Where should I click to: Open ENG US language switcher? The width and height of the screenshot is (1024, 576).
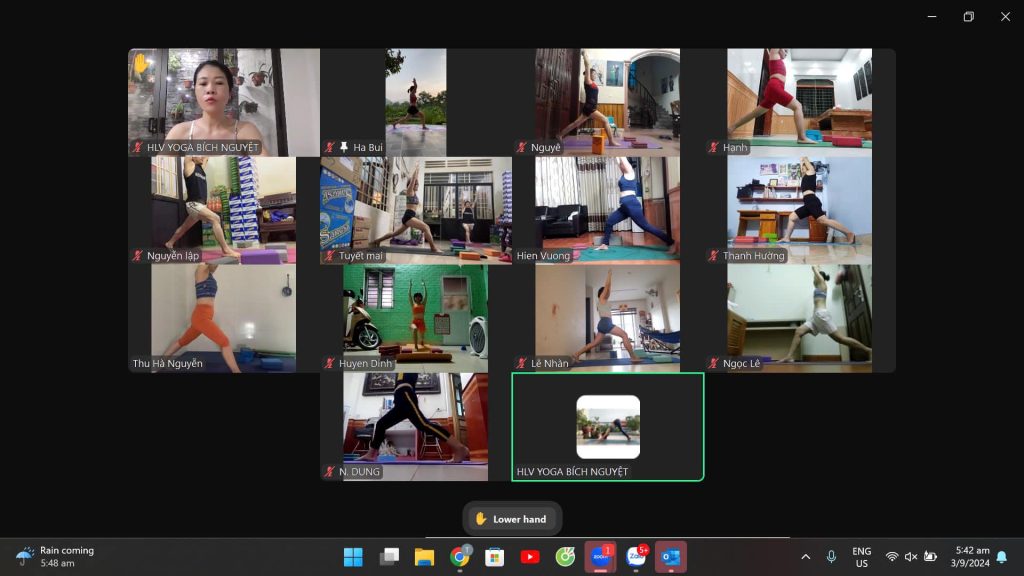coord(861,557)
